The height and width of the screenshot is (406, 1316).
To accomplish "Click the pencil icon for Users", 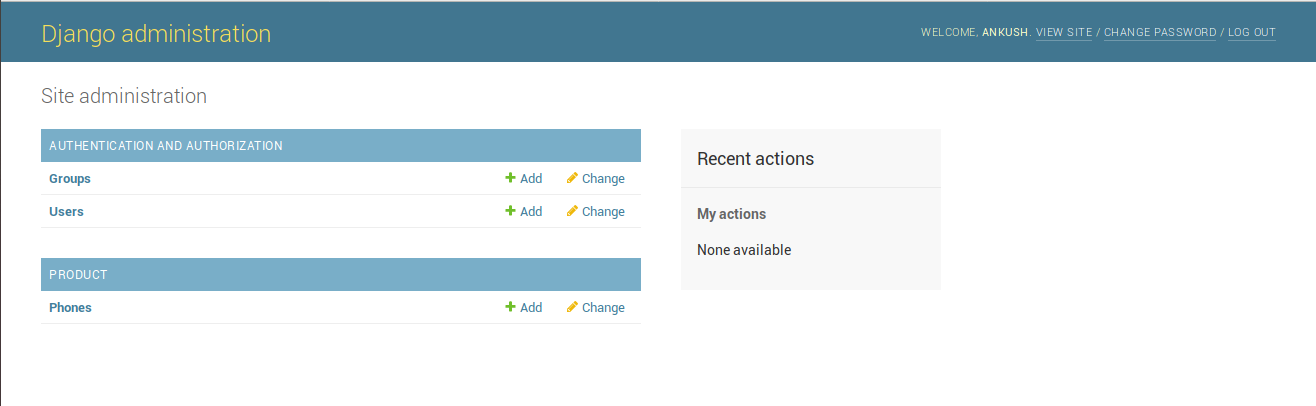I will [572, 211].
